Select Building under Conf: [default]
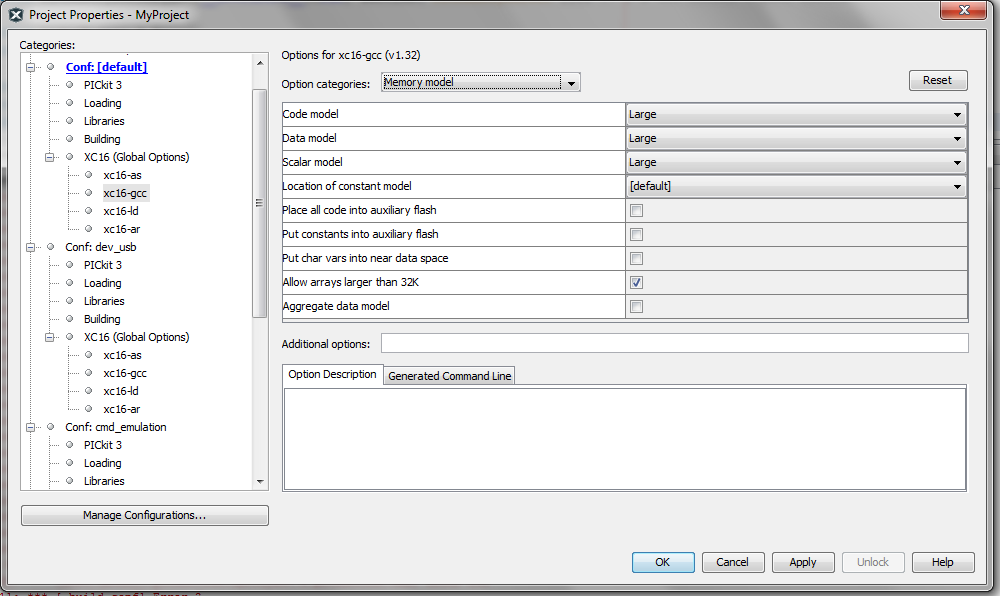Screen dimensions: 1000x596 tap(102, 139)
